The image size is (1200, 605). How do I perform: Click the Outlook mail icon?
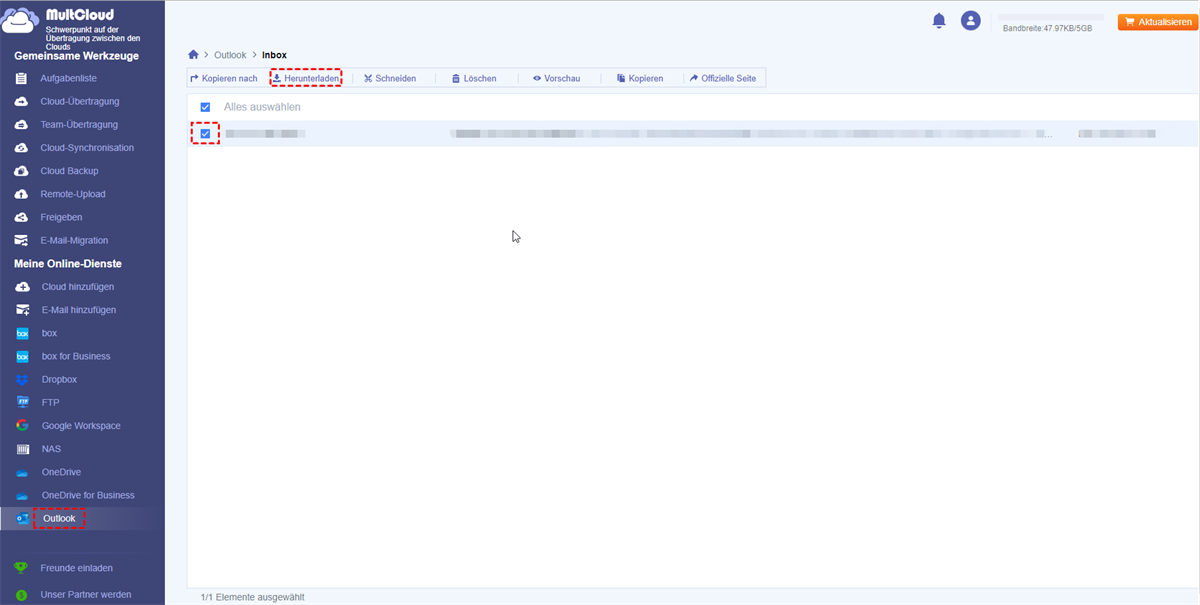tap(22, 518)
